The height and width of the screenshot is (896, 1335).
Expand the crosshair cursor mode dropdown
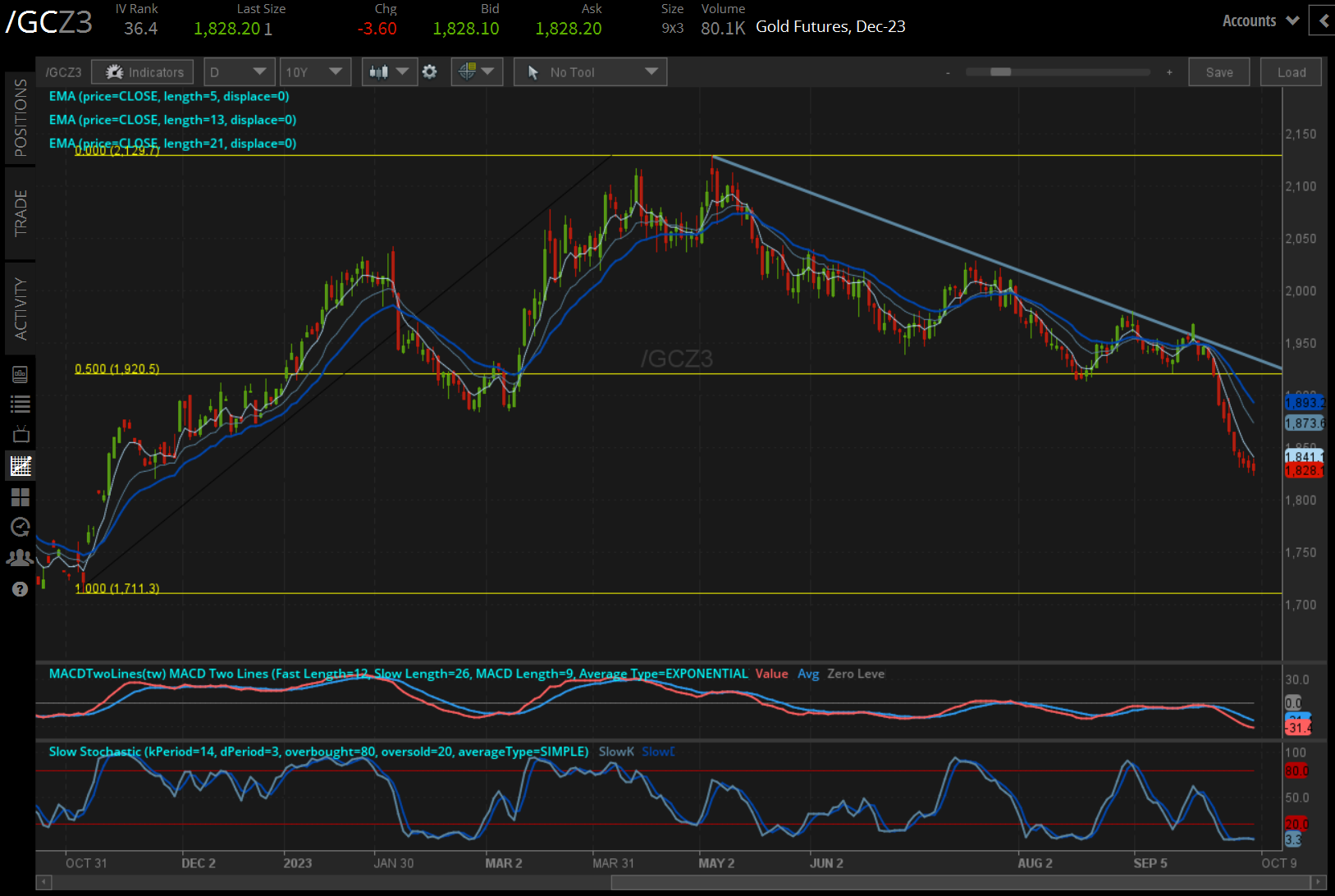[476, 72]
